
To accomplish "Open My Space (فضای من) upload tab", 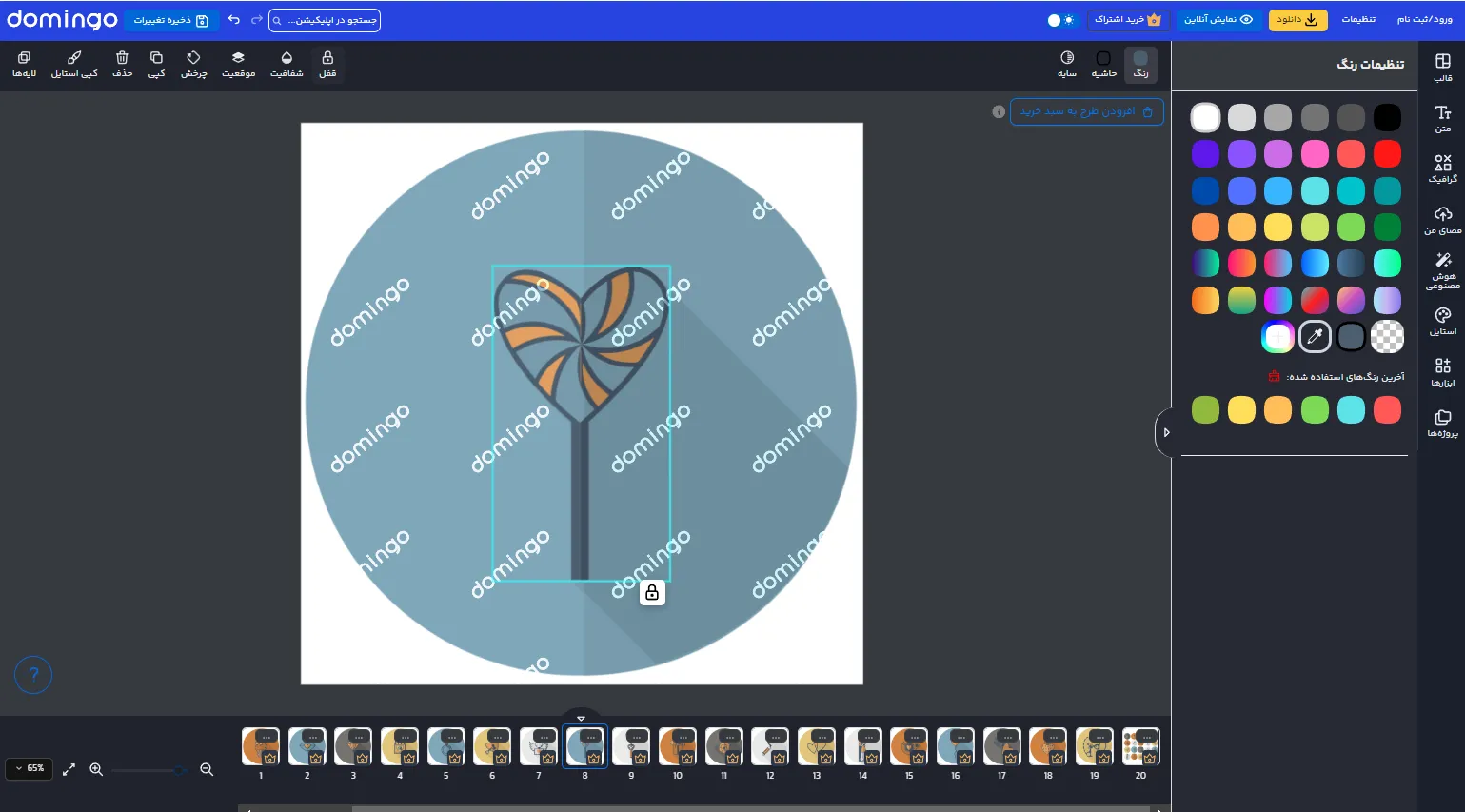I will coord(1442,220).
